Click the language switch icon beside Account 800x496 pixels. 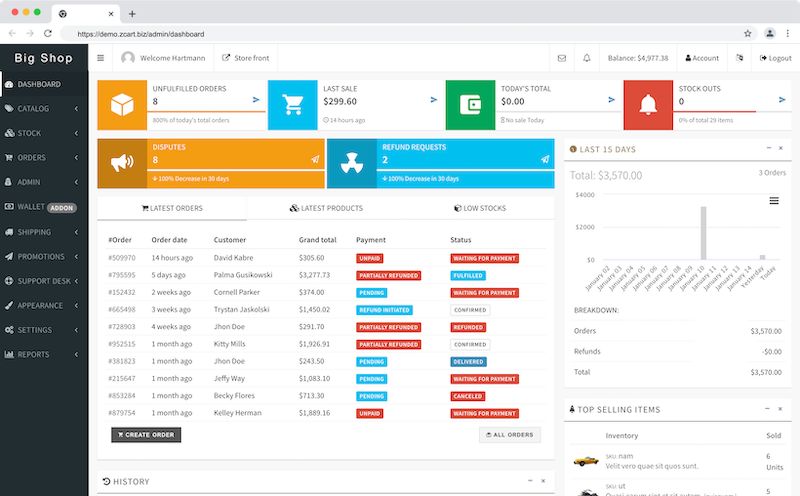click(x=739, y=58)
